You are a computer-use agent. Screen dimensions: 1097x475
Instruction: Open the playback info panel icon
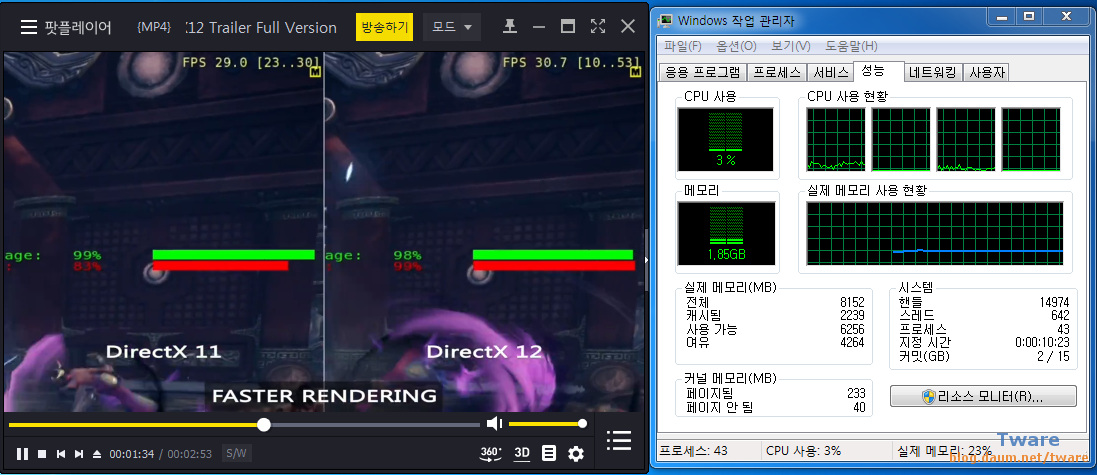click(x=549, y=453)
